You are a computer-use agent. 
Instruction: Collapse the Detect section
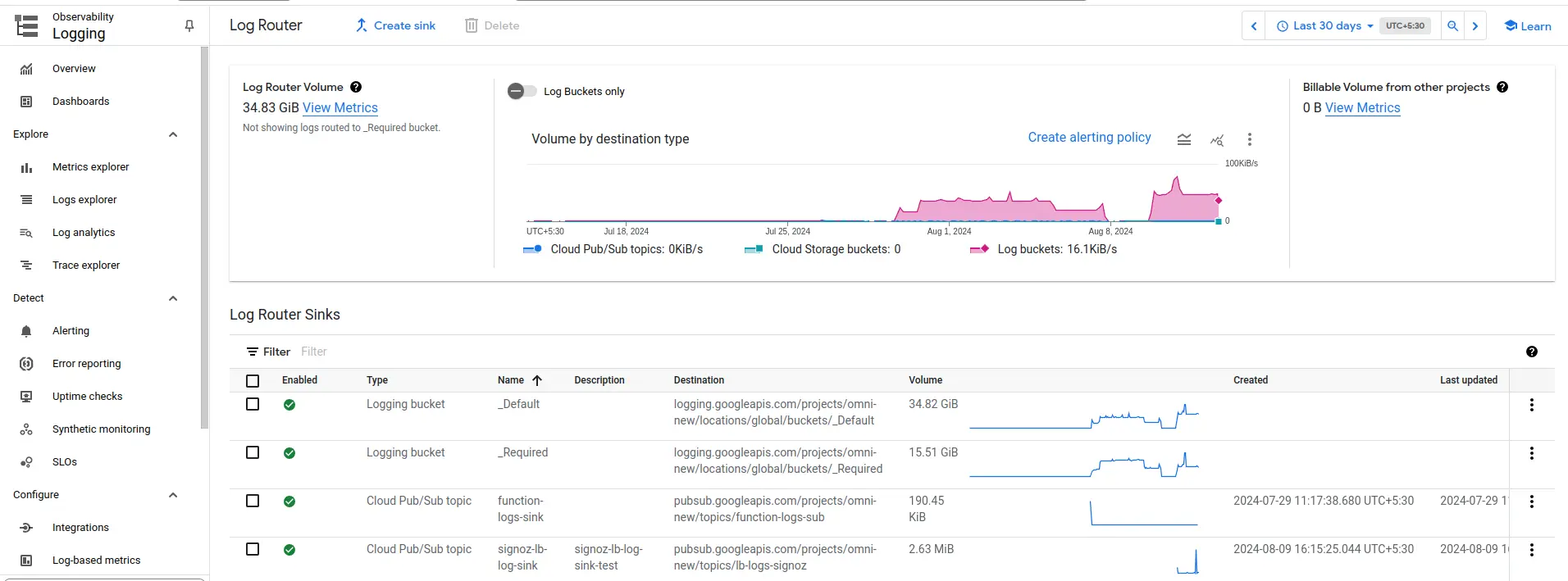point(173,298)
